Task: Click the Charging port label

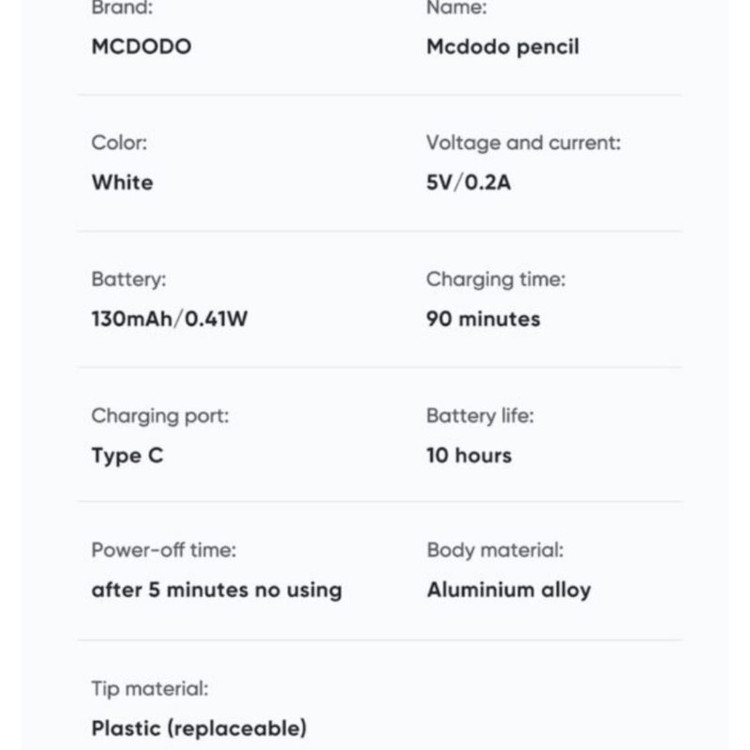Action: [160, 416]
